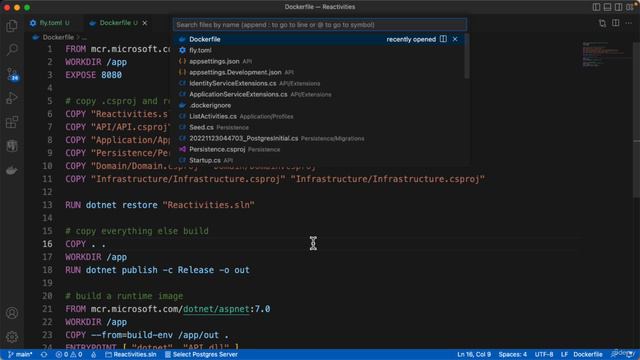This screenshot has height=360, width=640.
Task: Click the Synchronize Changes status icon
Action: click(x=44, y=354)
